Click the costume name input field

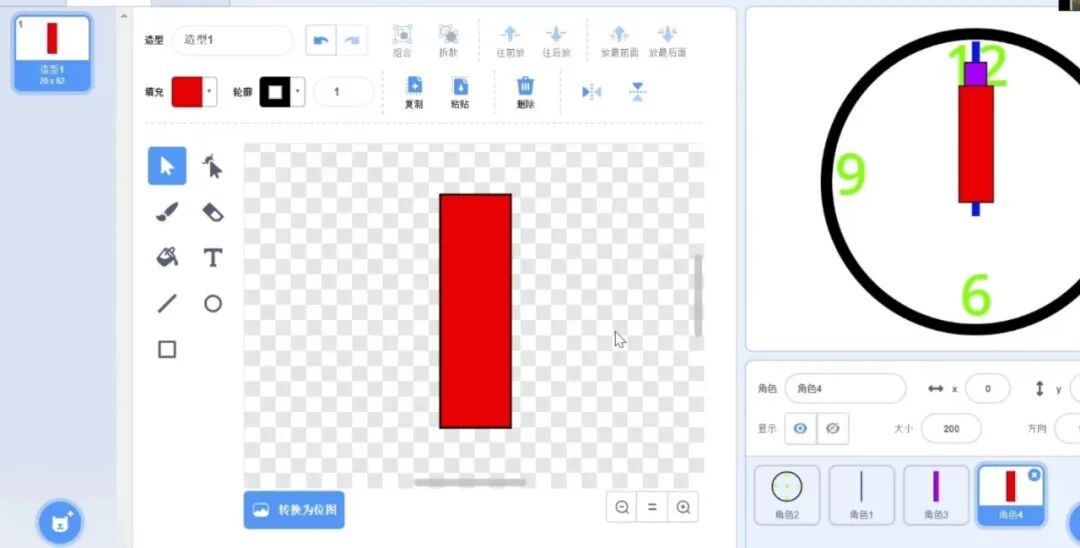point(232,40)
